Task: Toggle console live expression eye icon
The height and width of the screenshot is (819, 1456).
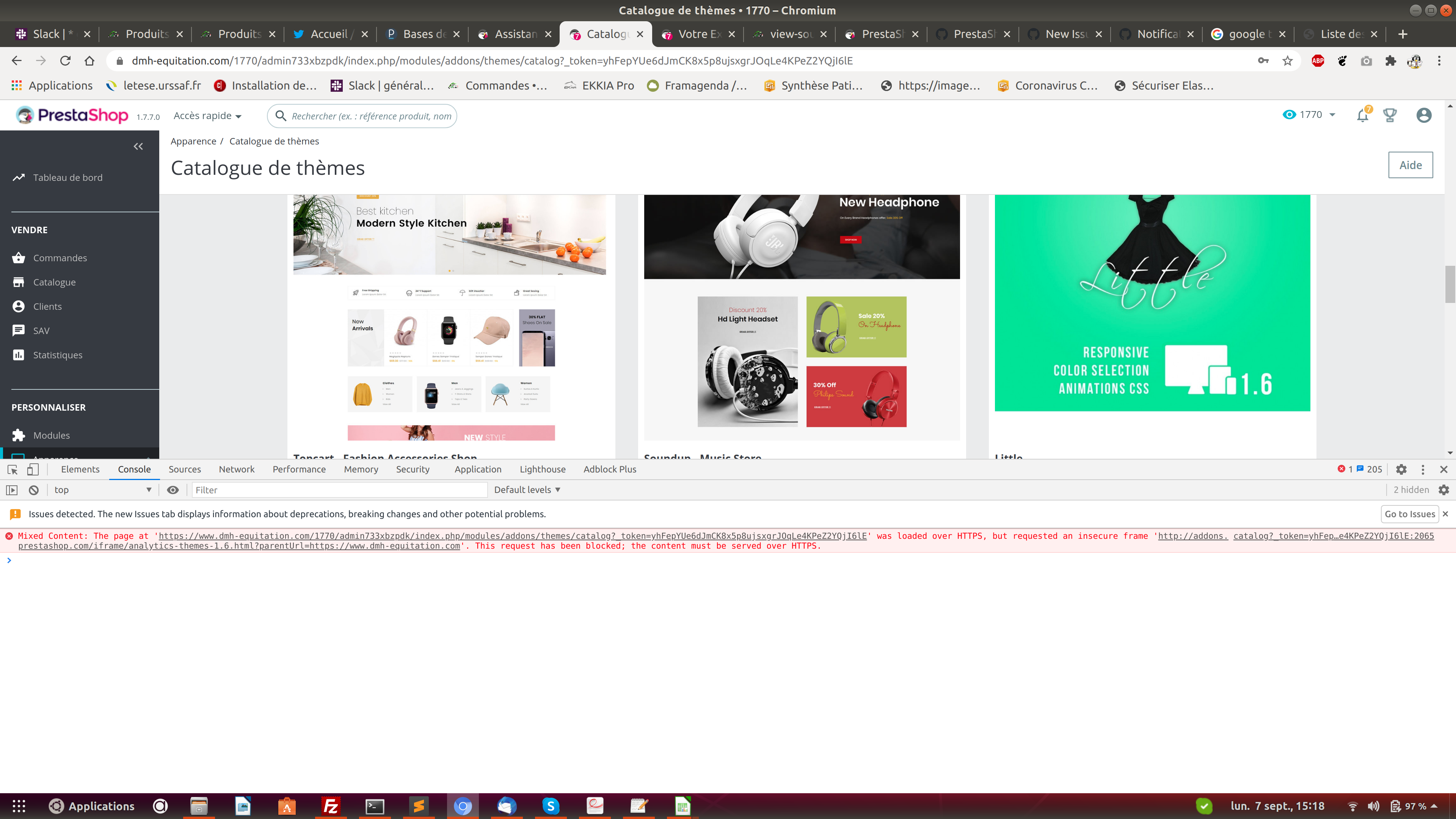Action: 173,490
